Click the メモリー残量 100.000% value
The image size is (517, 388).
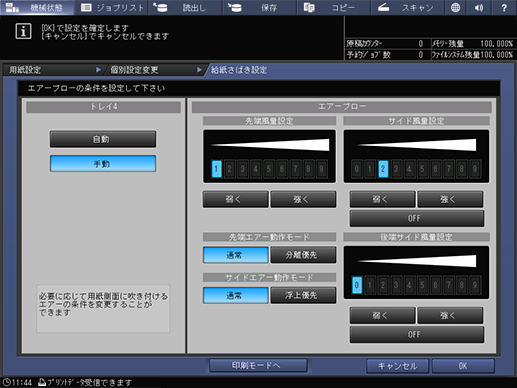point(496,44)
